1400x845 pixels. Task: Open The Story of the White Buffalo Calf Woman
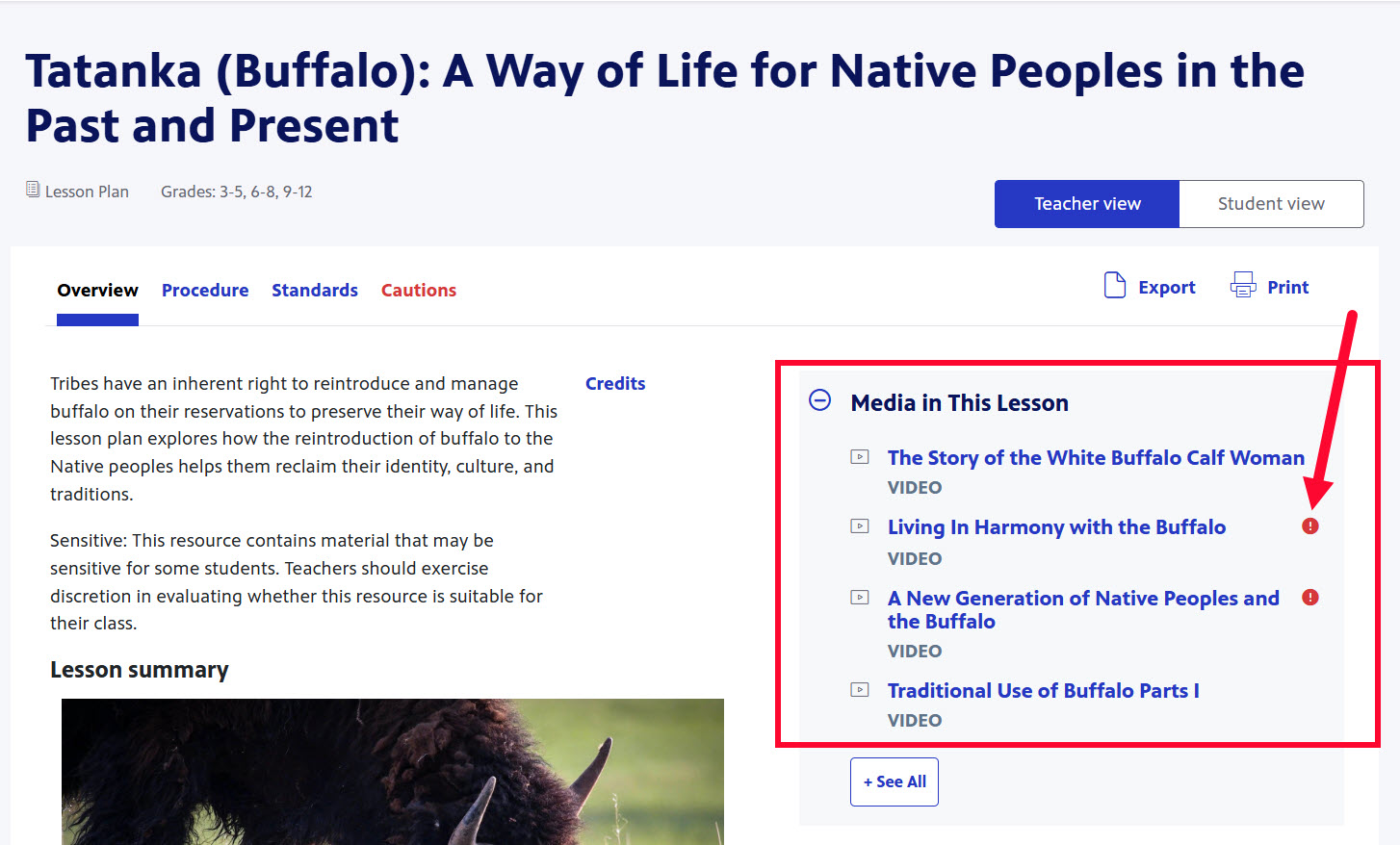click(x=1096, y=458)
